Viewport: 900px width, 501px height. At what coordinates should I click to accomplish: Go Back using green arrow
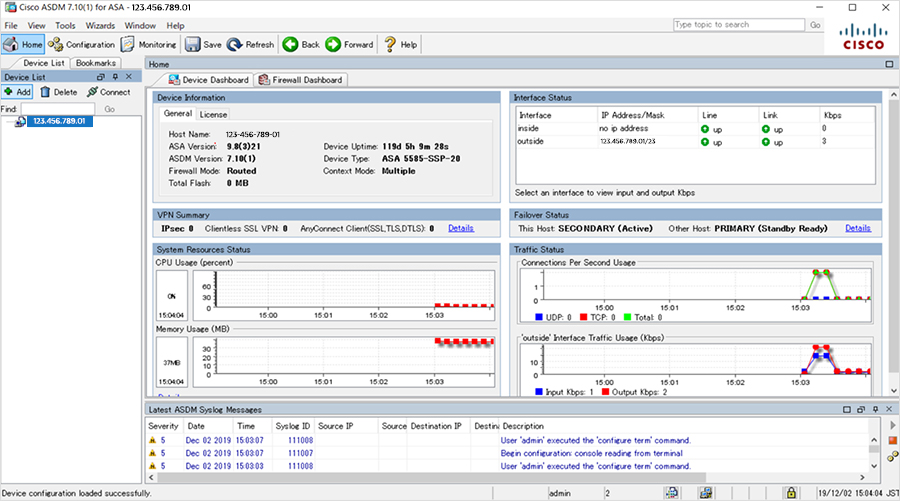(x=290, y=44)
